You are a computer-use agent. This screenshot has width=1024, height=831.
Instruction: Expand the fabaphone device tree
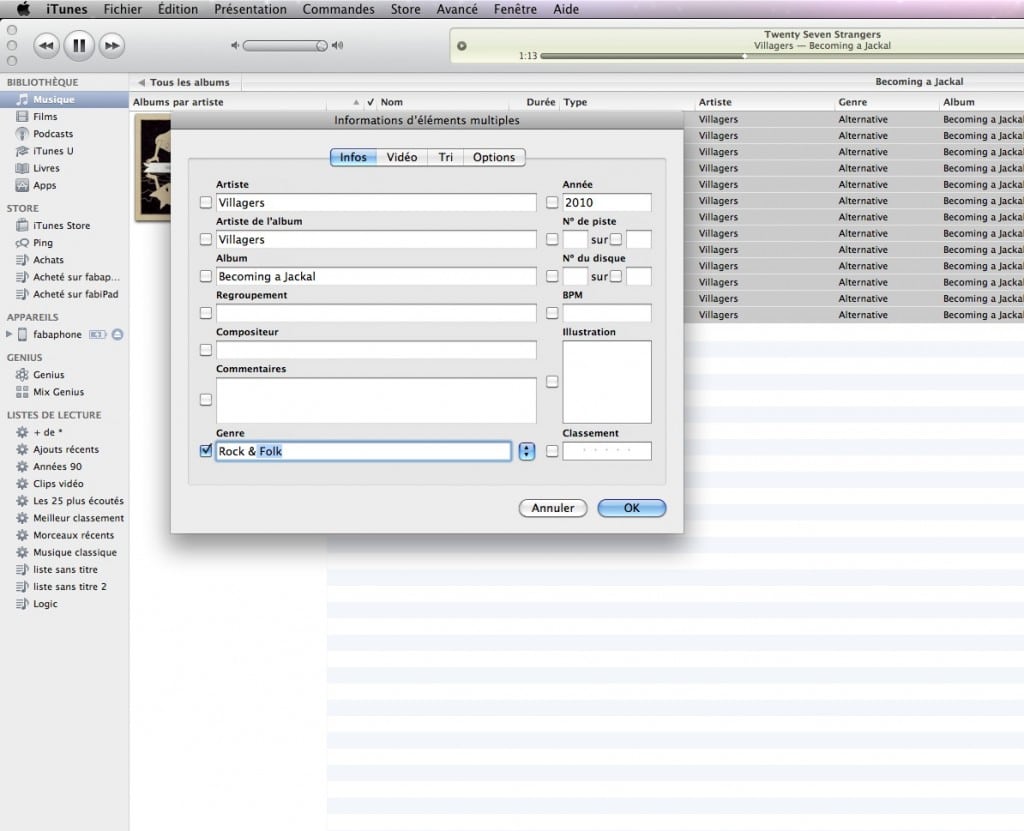8,334
